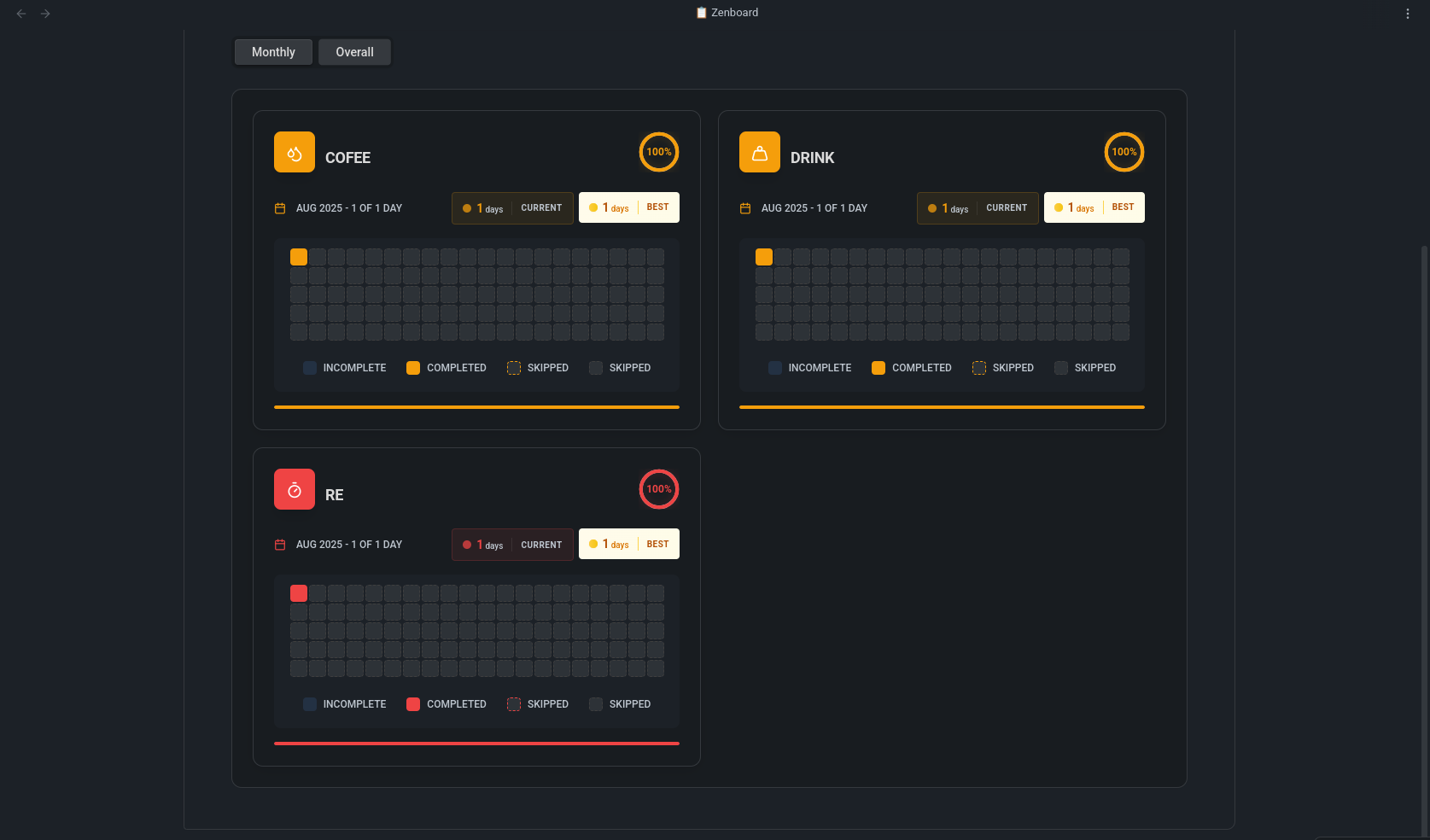Click the water drops icon on the COFEE card
The width and height of the screenshot is (1430, 840).
point(294,151)
